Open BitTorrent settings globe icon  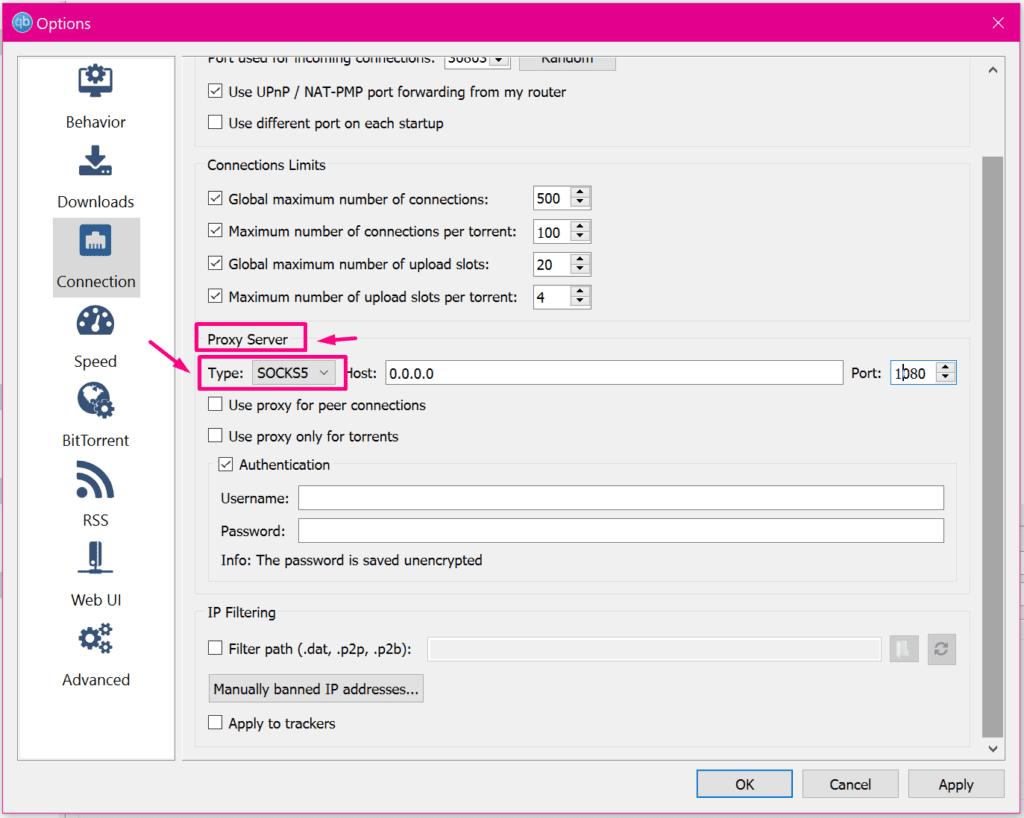coord(95,401)
